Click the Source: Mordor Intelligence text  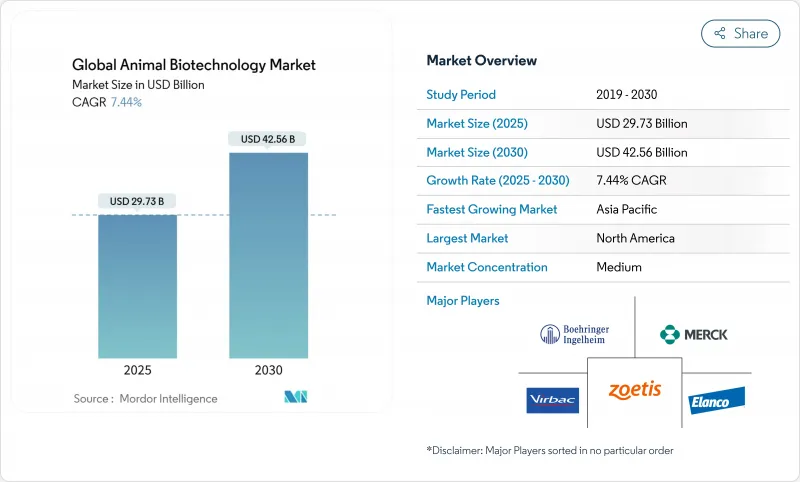point(145,399)
